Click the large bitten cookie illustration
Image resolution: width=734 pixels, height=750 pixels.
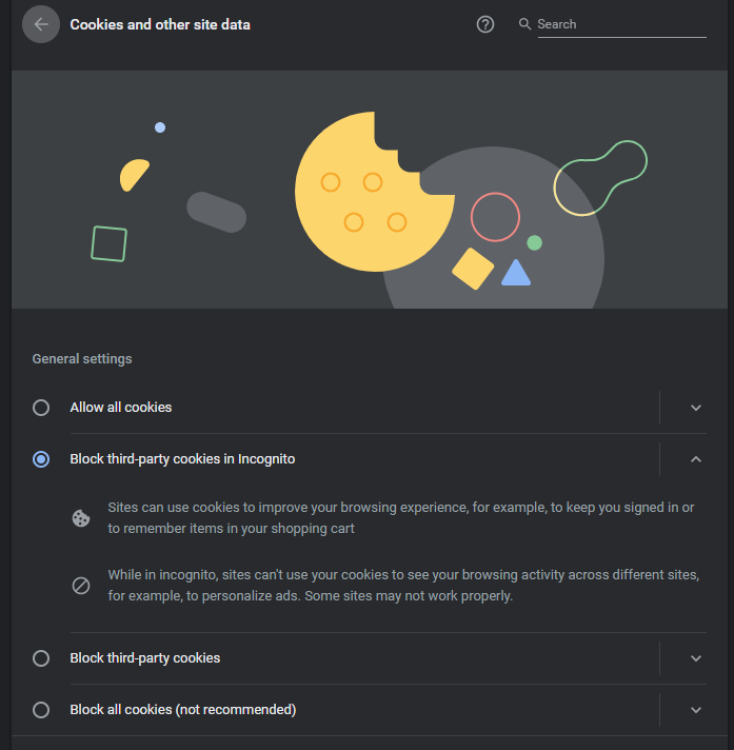click(x=374, y=192)
